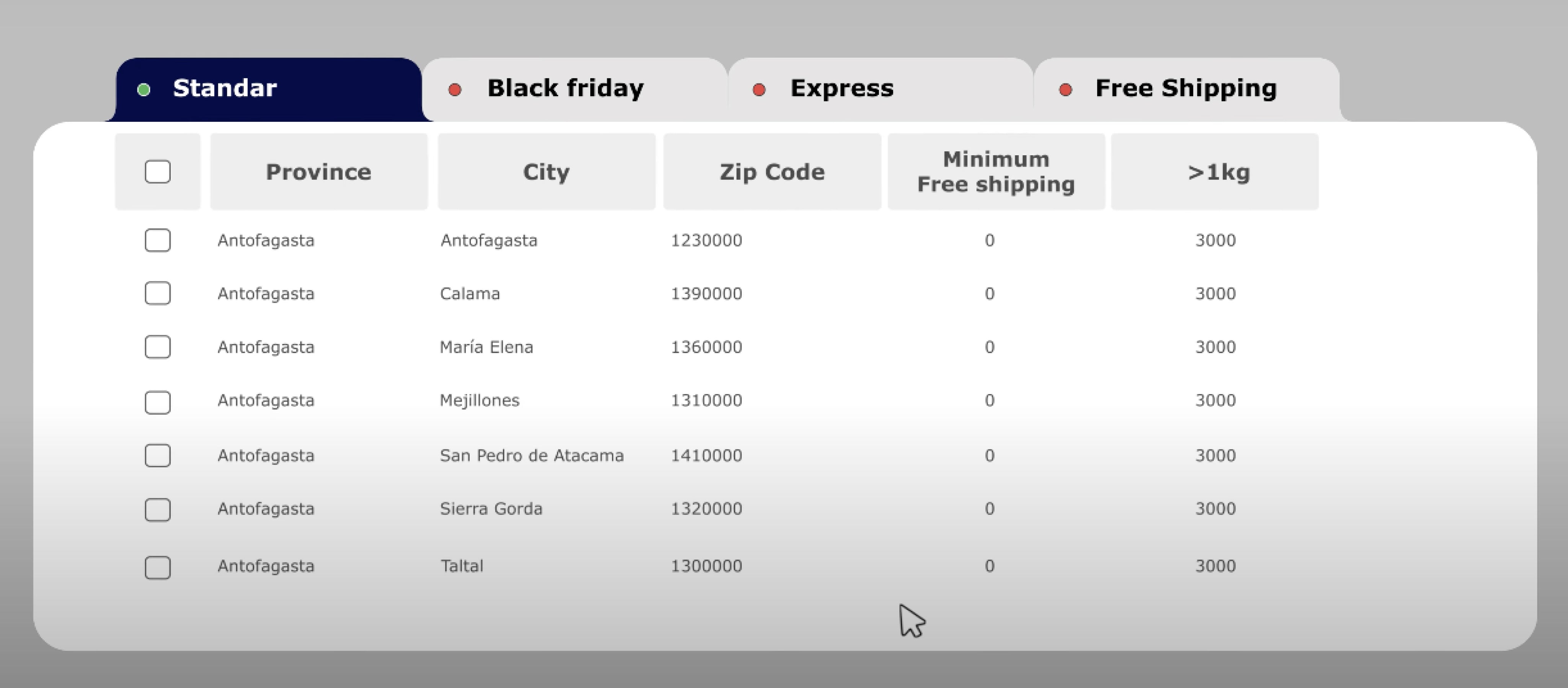Check the Taltal row checkbox
Image resolution: width=1568 pixels, height=688 pixels.
[x=158, y=567]
